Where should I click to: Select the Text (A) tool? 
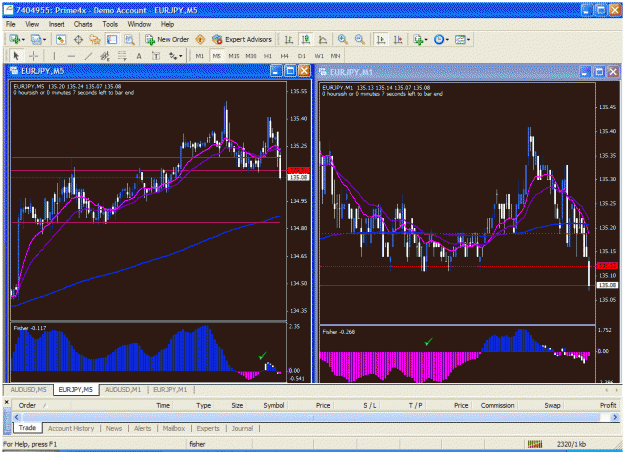139,56
